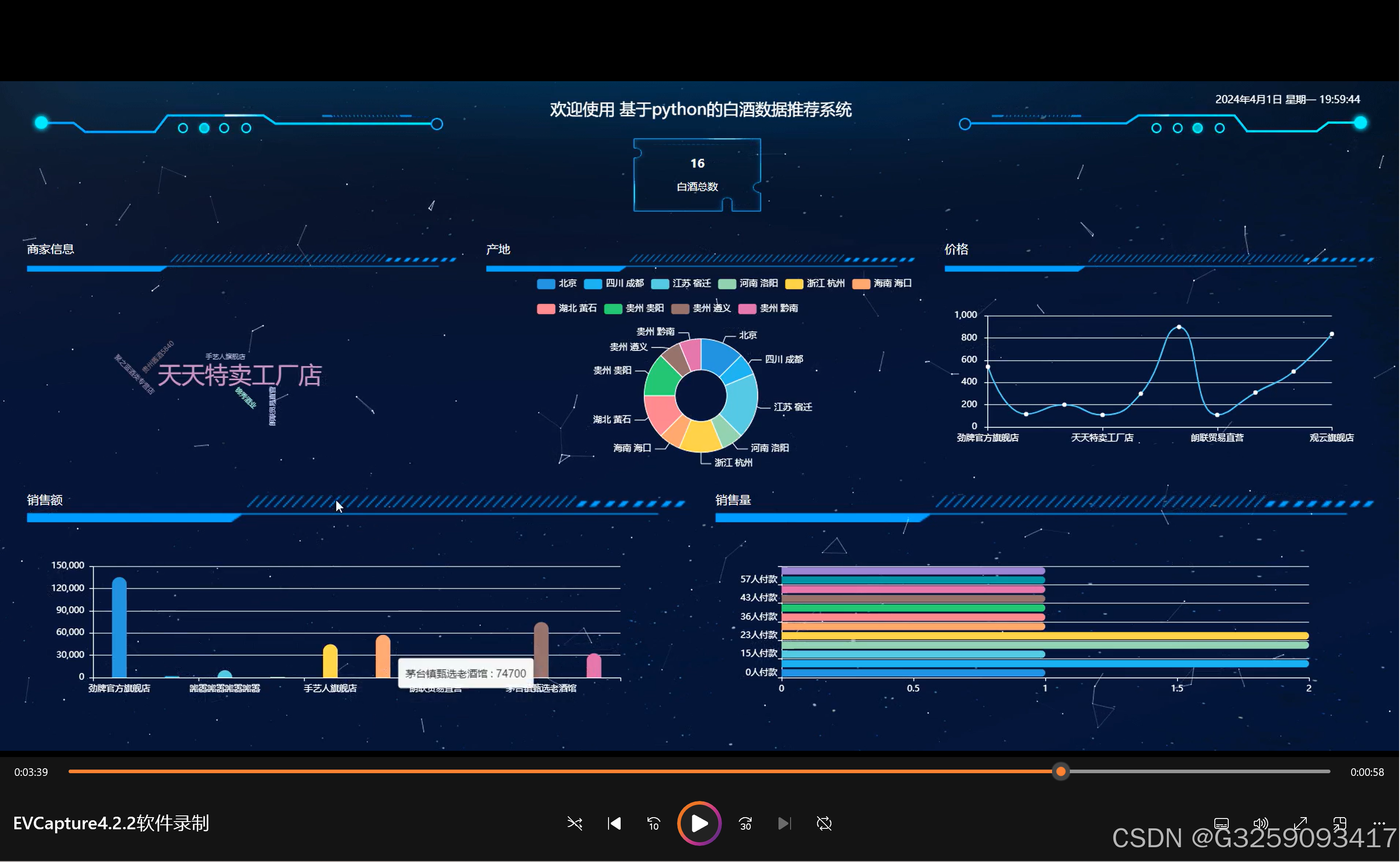Enter fullscreen with the expand arrows icon

click(x=1300, y=823)
